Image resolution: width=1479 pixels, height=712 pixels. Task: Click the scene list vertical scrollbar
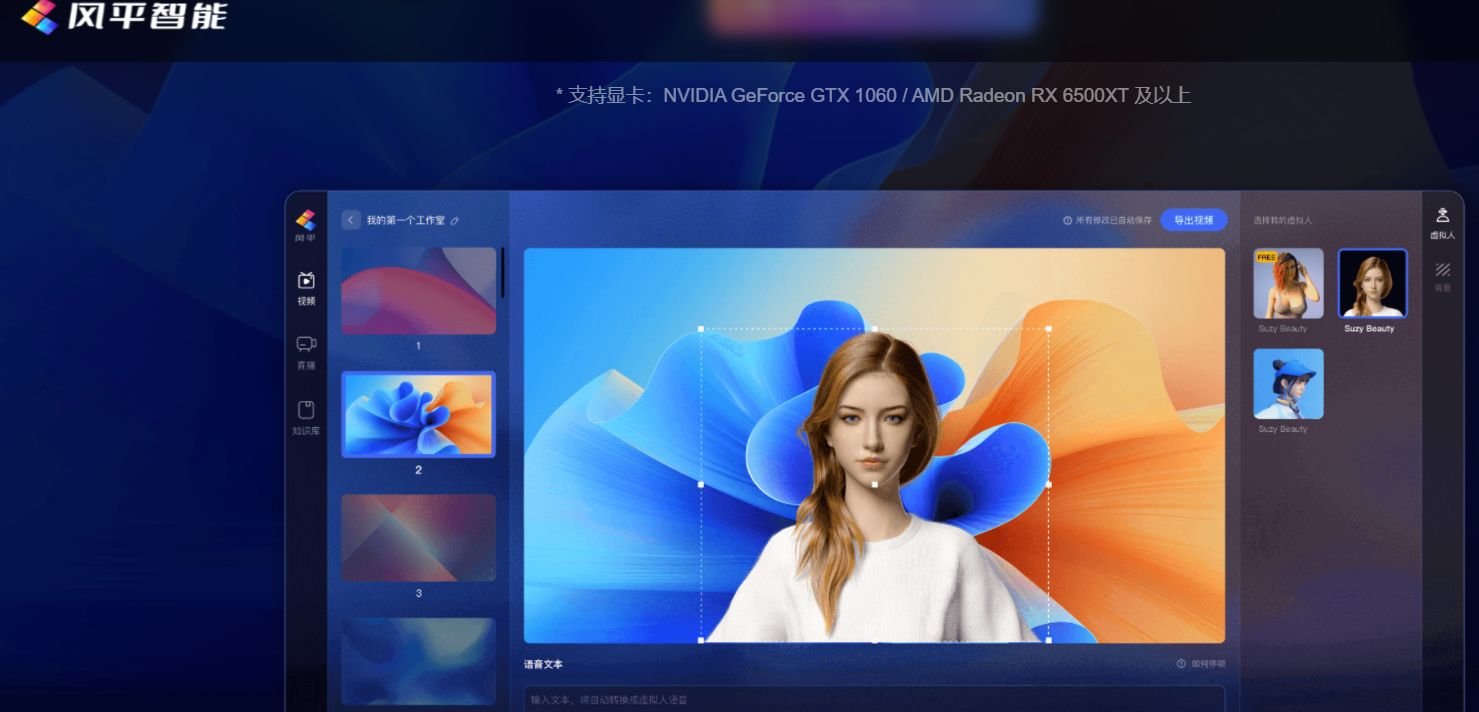click(503, 273)
